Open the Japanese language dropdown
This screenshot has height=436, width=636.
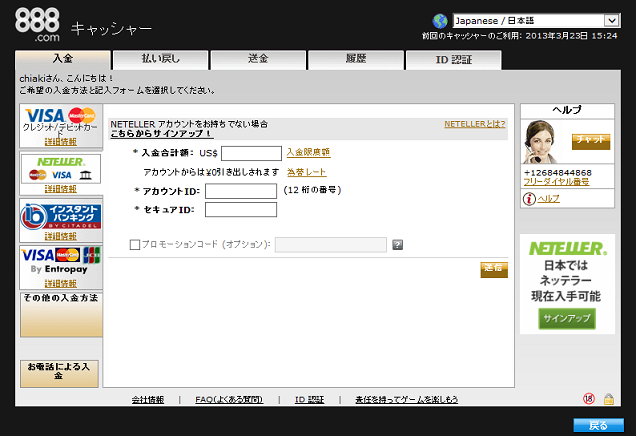pos(535,20)
